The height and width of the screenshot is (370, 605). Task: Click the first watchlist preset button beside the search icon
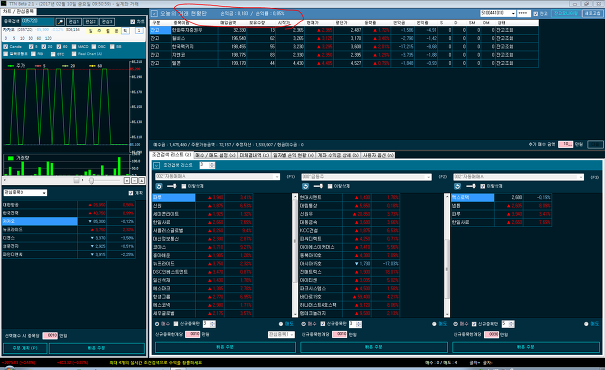point(74,22)
